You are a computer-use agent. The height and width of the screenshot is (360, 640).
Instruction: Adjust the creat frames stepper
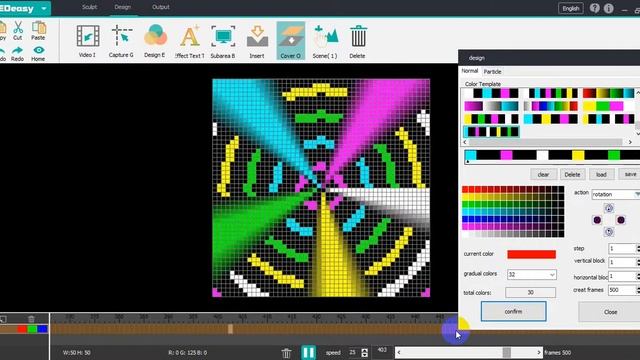click(638, 290)
